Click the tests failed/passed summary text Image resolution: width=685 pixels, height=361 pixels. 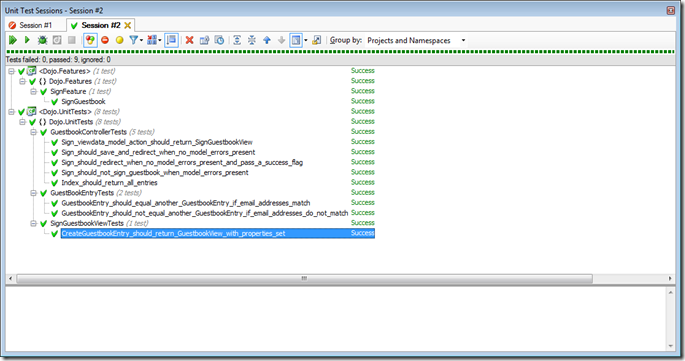coord(58,59)
